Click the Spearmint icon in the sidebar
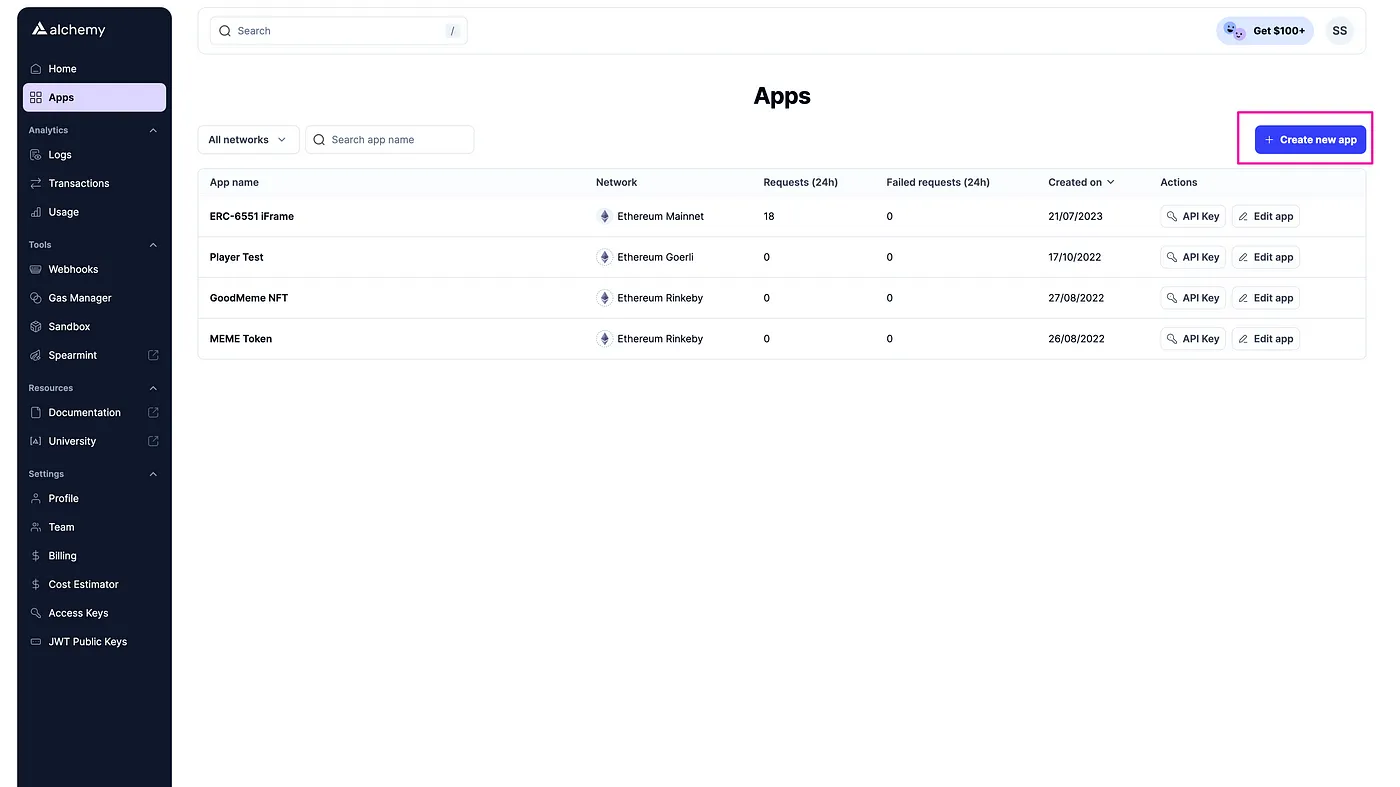1400x787 pixels. (36, 356)
